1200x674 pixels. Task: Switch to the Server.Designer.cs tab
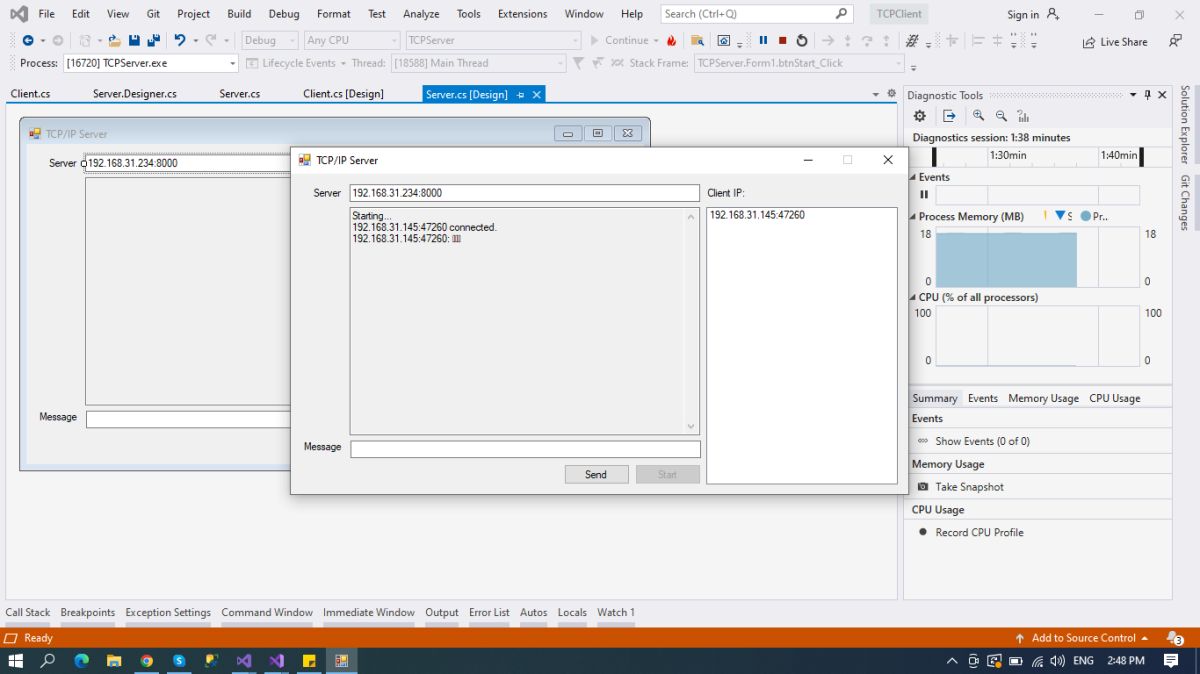135,94
